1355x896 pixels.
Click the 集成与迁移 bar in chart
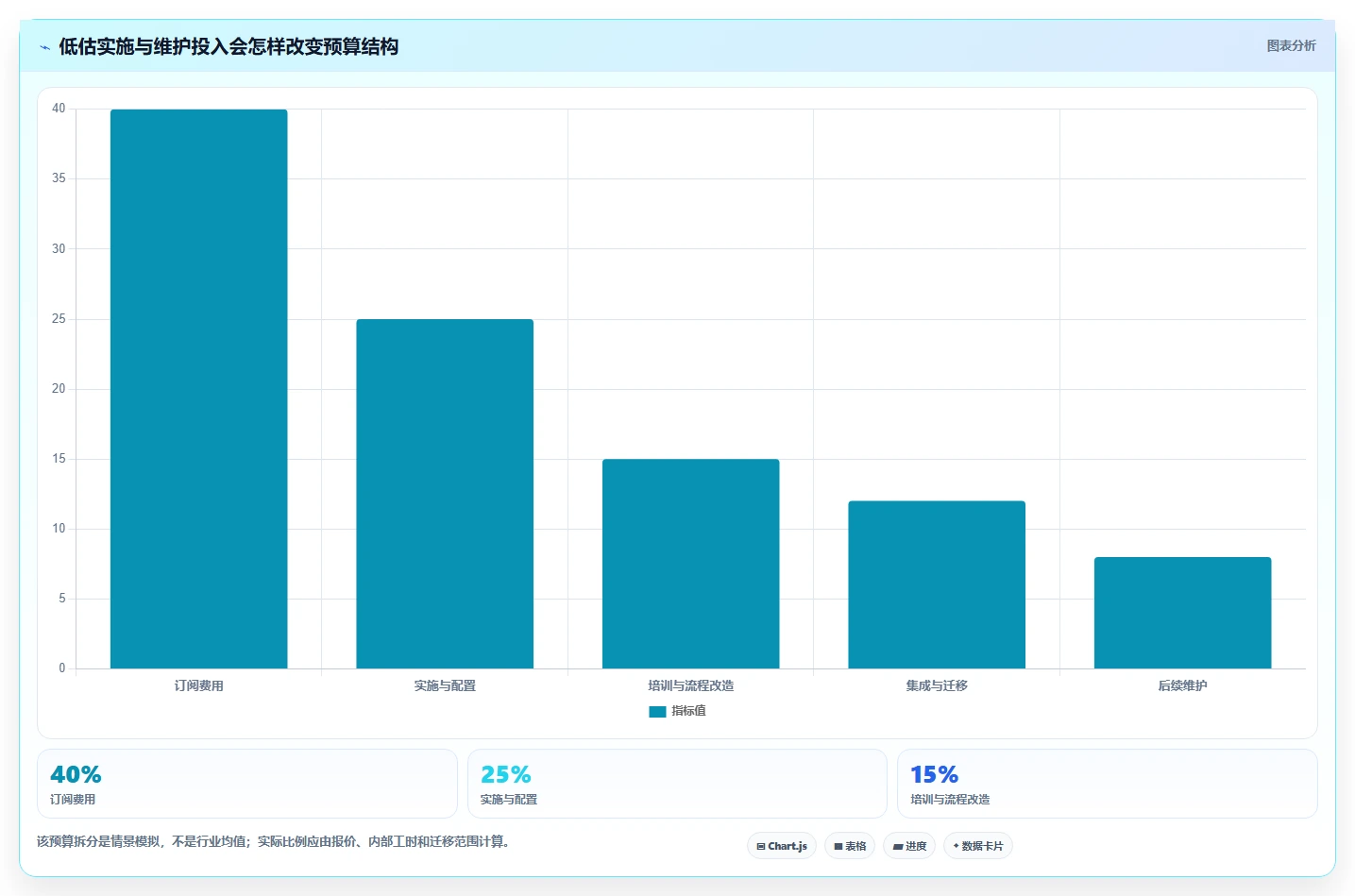[x=937, y=584]
